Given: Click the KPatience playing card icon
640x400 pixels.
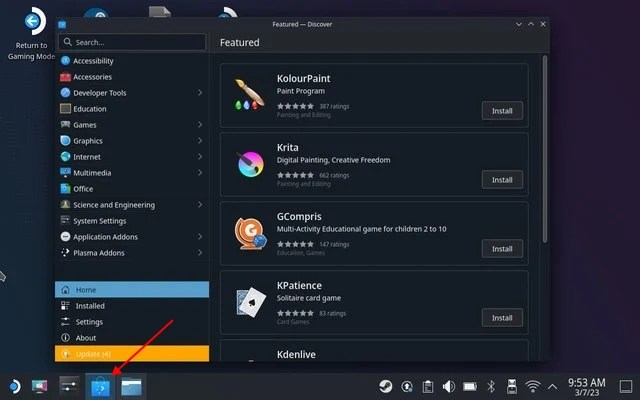Looking at the screenshot, I should (251, 302).
